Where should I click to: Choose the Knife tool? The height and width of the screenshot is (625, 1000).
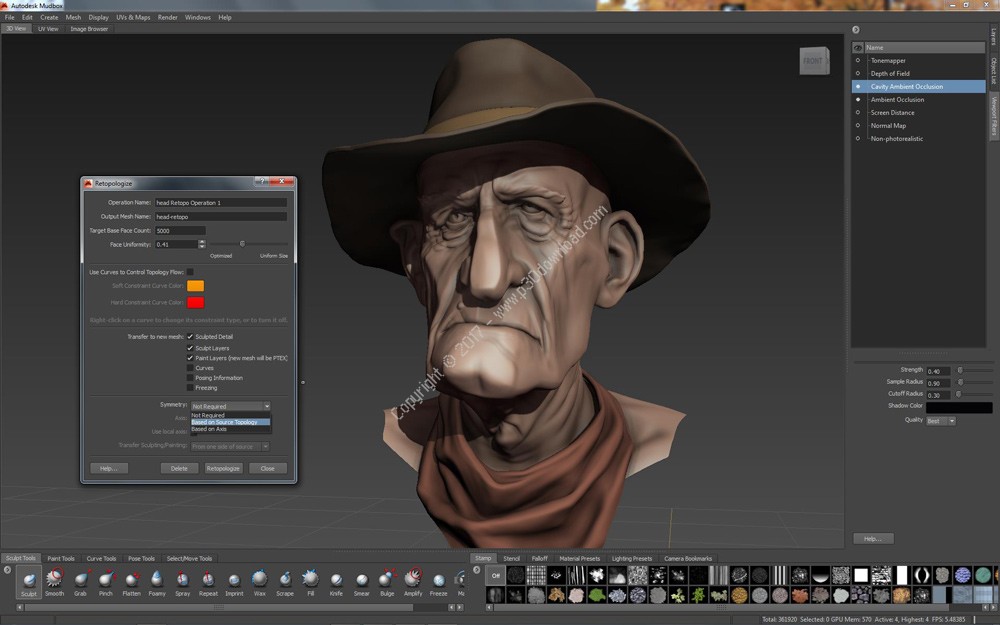(336, 582)
